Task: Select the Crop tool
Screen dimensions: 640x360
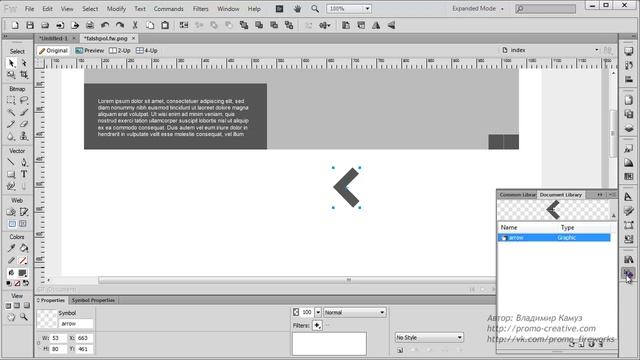Action: click(x=24, y=74)
